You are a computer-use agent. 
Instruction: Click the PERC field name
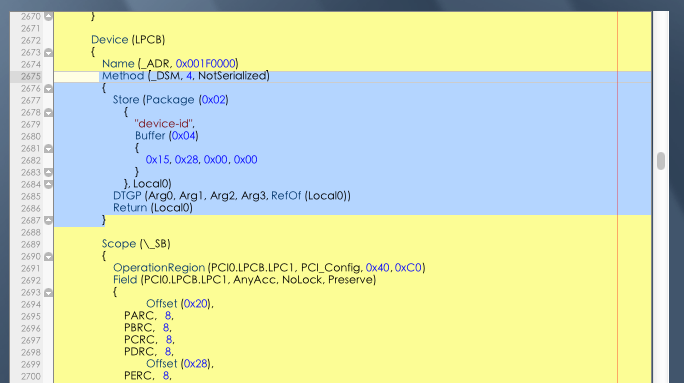click(138, 376)
